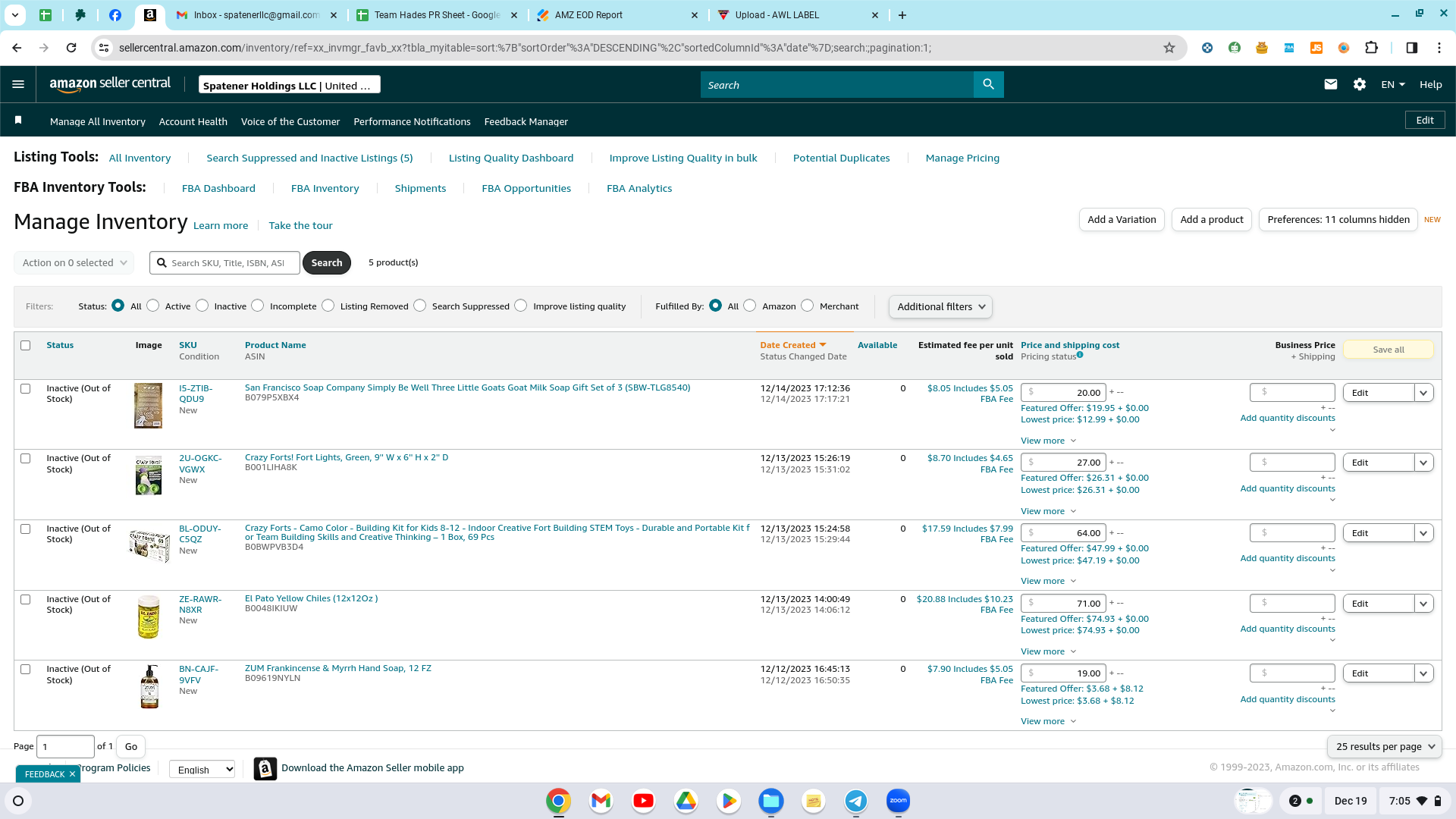1456x819 pixels.
Task: Open the settings gear icon
Action: point(1360,84)
